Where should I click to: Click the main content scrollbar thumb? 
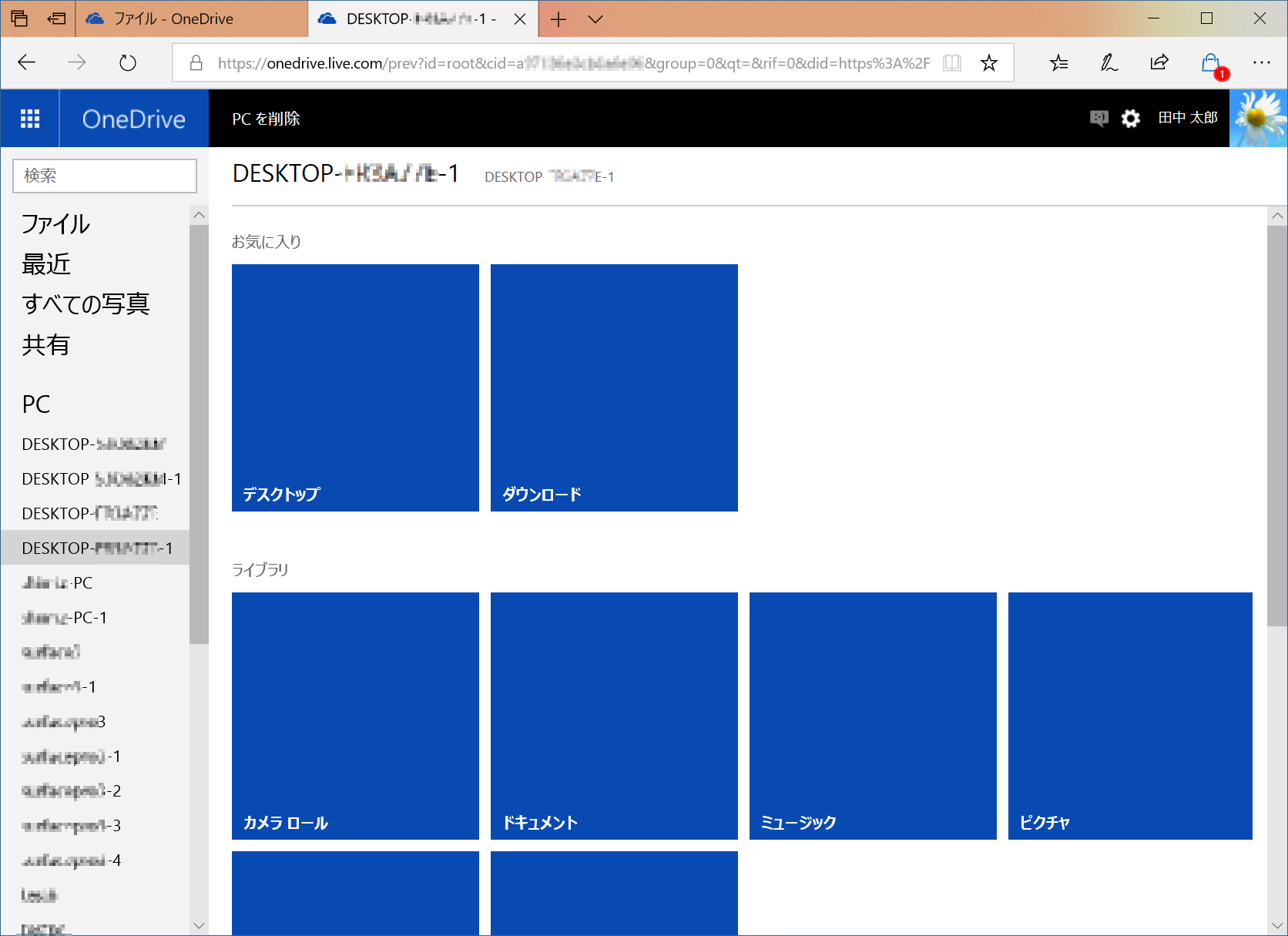click(1277, 426)
